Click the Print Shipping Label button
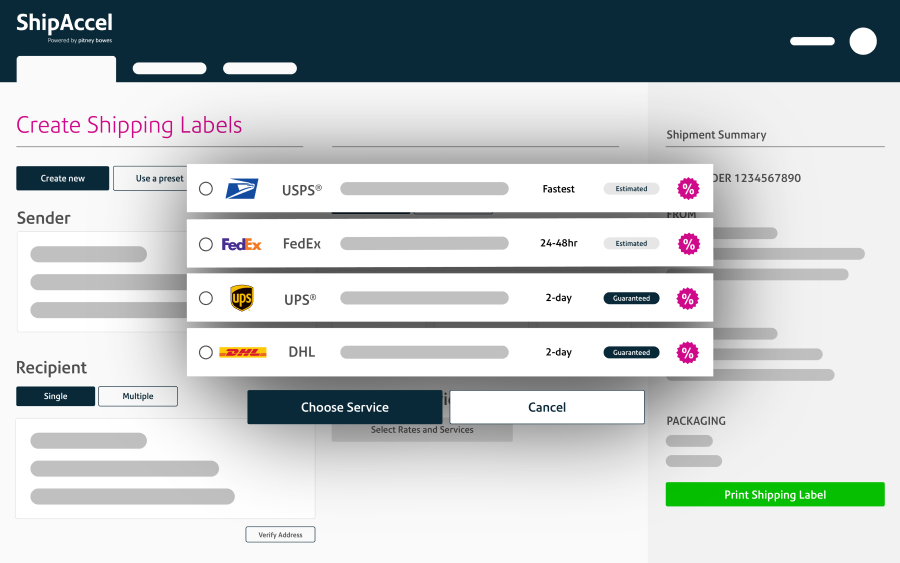This screenshot has height=563, width=900. click(775, 494)
